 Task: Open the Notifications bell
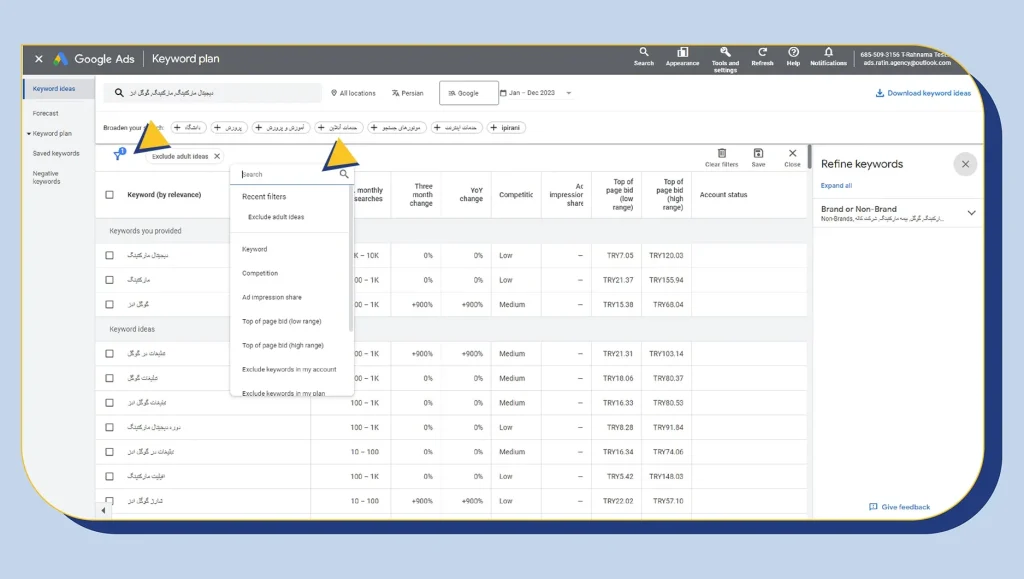click(828, 56)
